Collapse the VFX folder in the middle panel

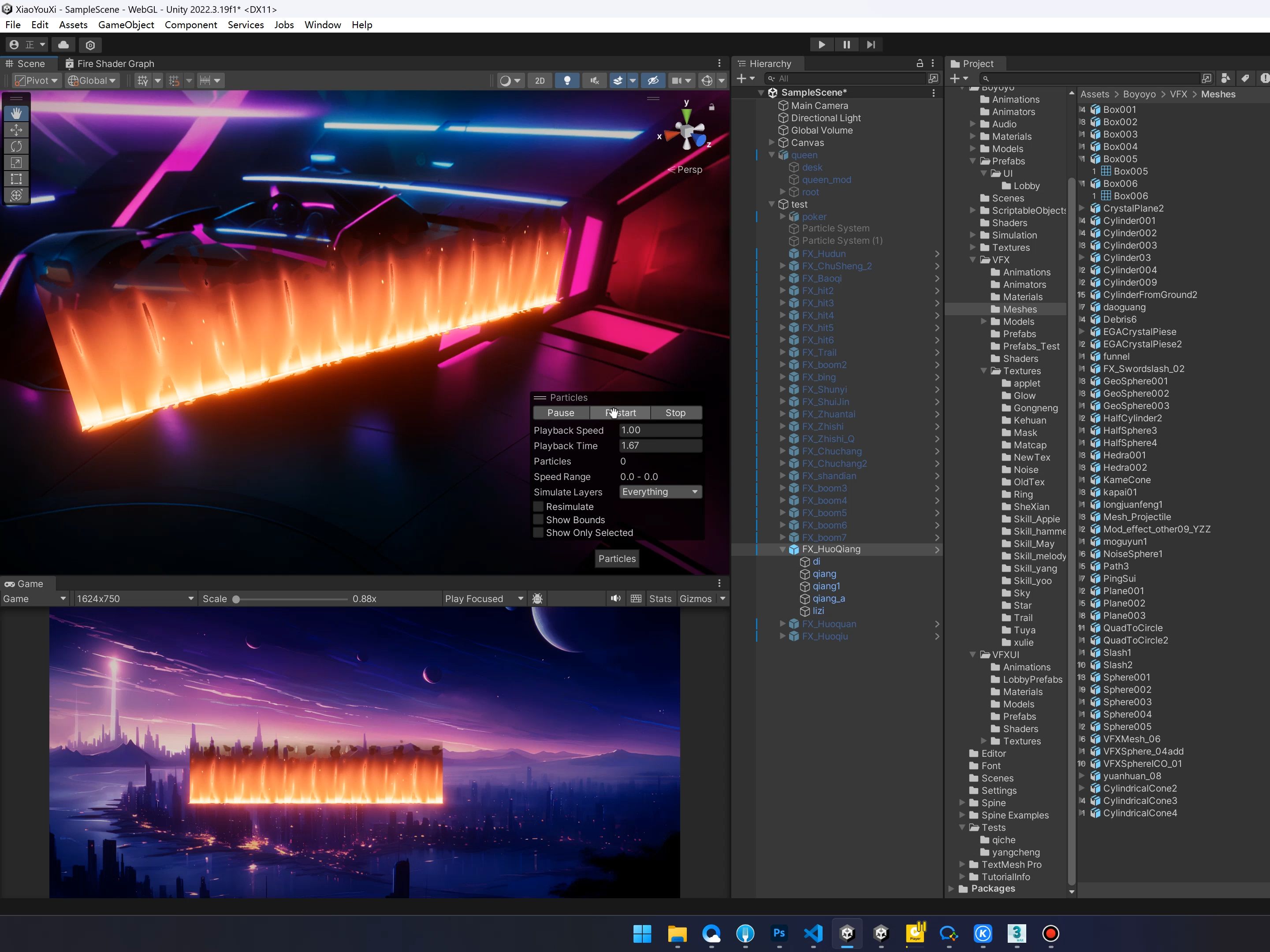click(972, 260)
